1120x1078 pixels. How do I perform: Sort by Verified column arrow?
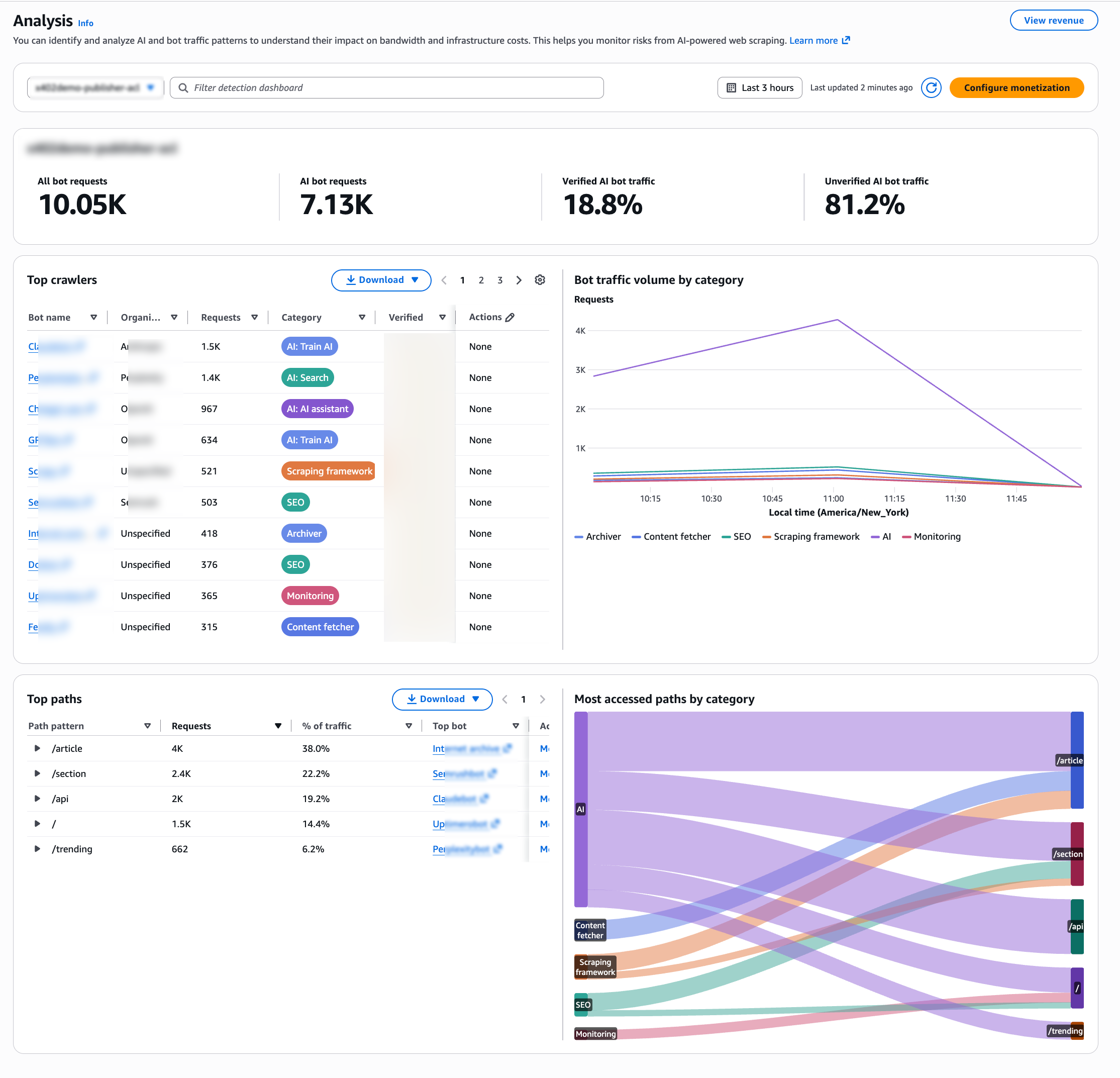(x=442, y=317)
